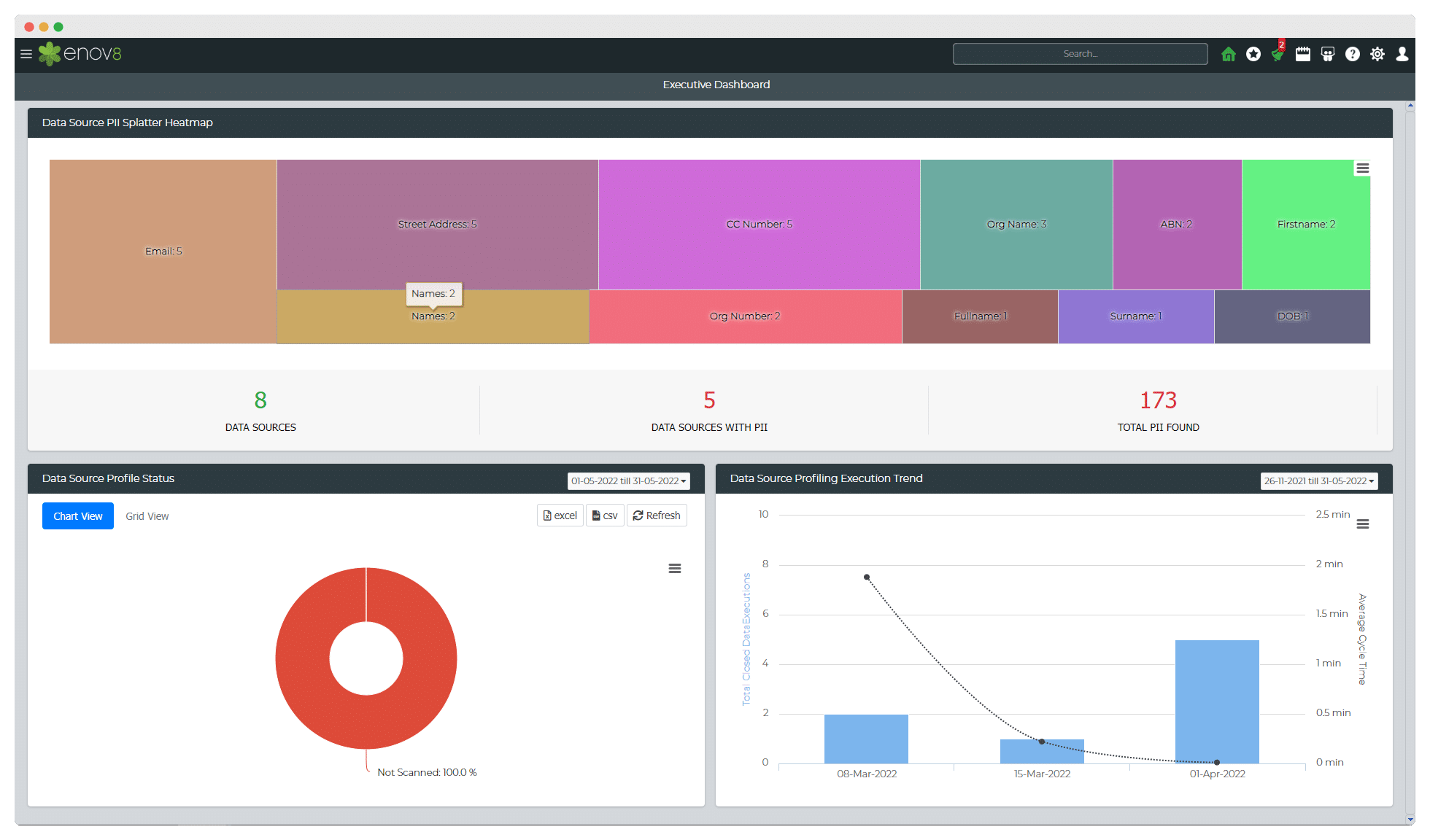This screenshot has height=840, width=1430.
Task: Click the Total Closed DataExecutions axis label
Action: click(746, 639)
